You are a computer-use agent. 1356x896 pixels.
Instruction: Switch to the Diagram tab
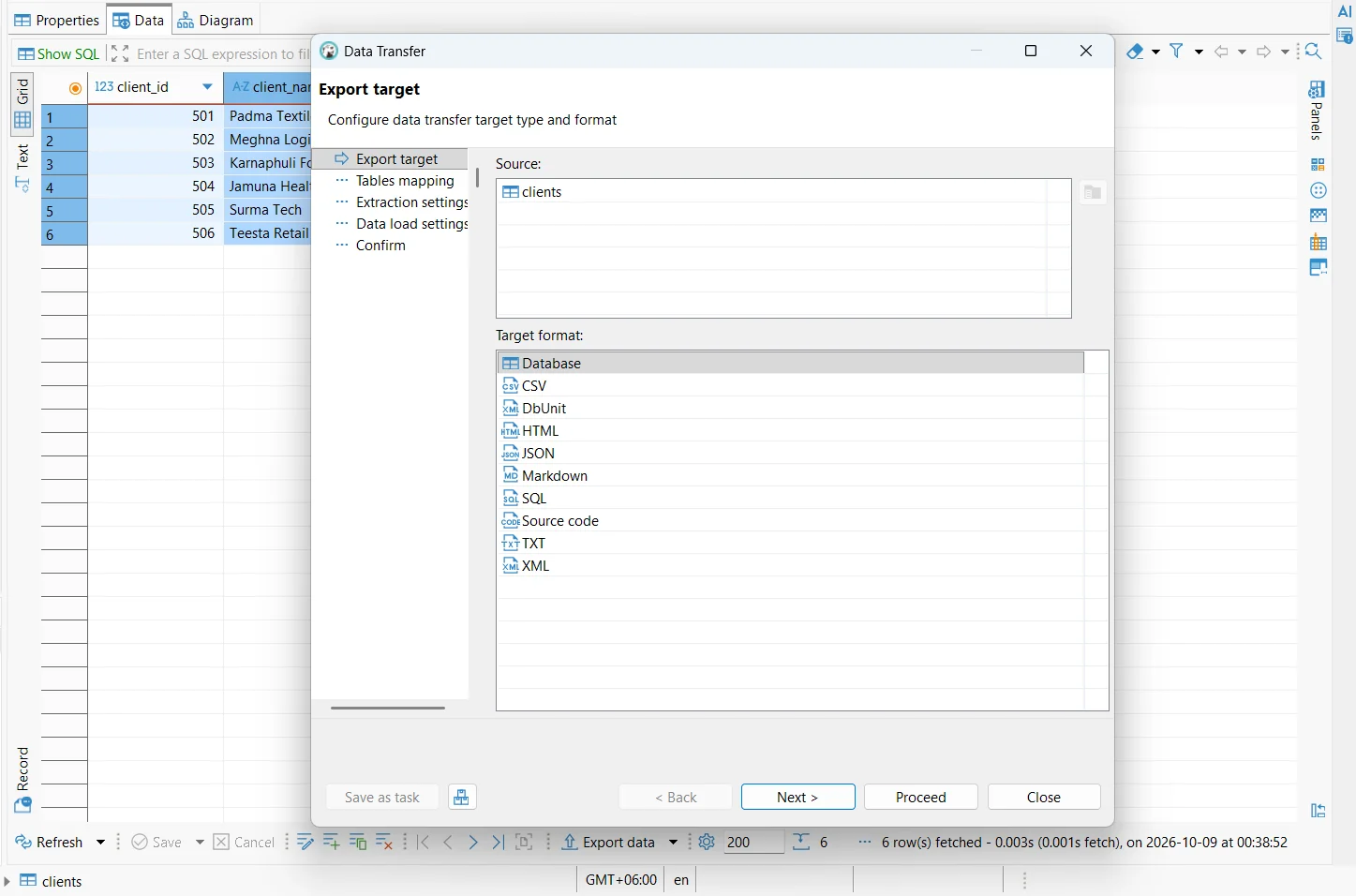point(216,20)
